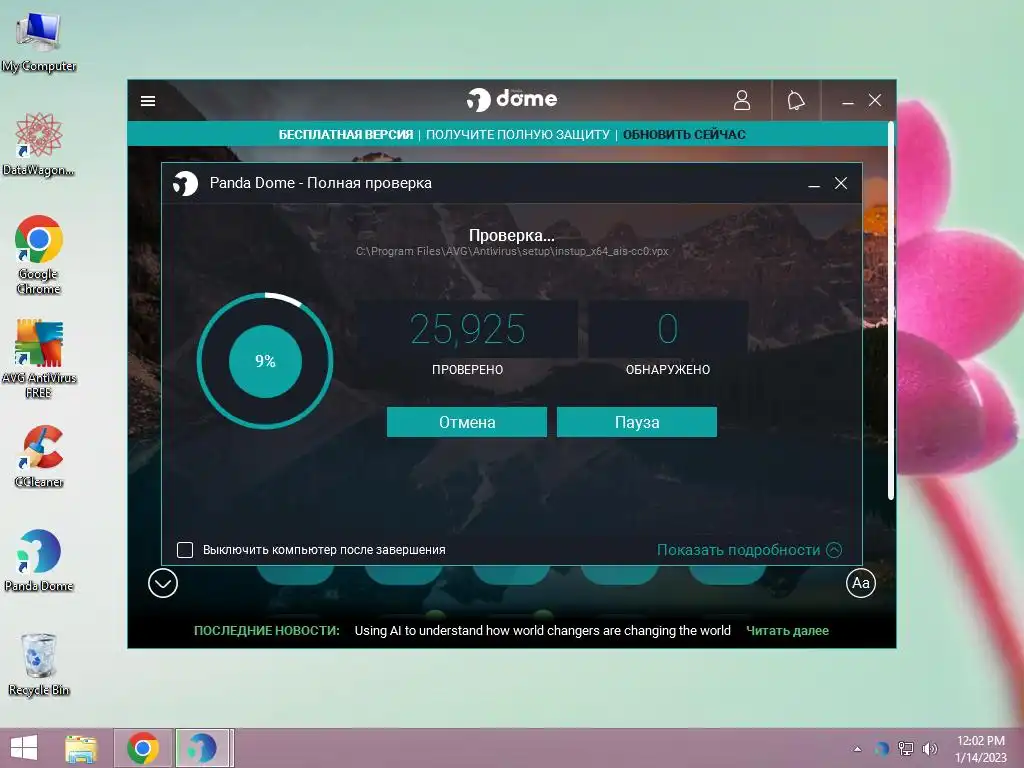The height and width of the screenshot is (768, 1024).
Task: Select AVG AntiVirus FREE desktop shortcut
Action: (x=39, y=359)
